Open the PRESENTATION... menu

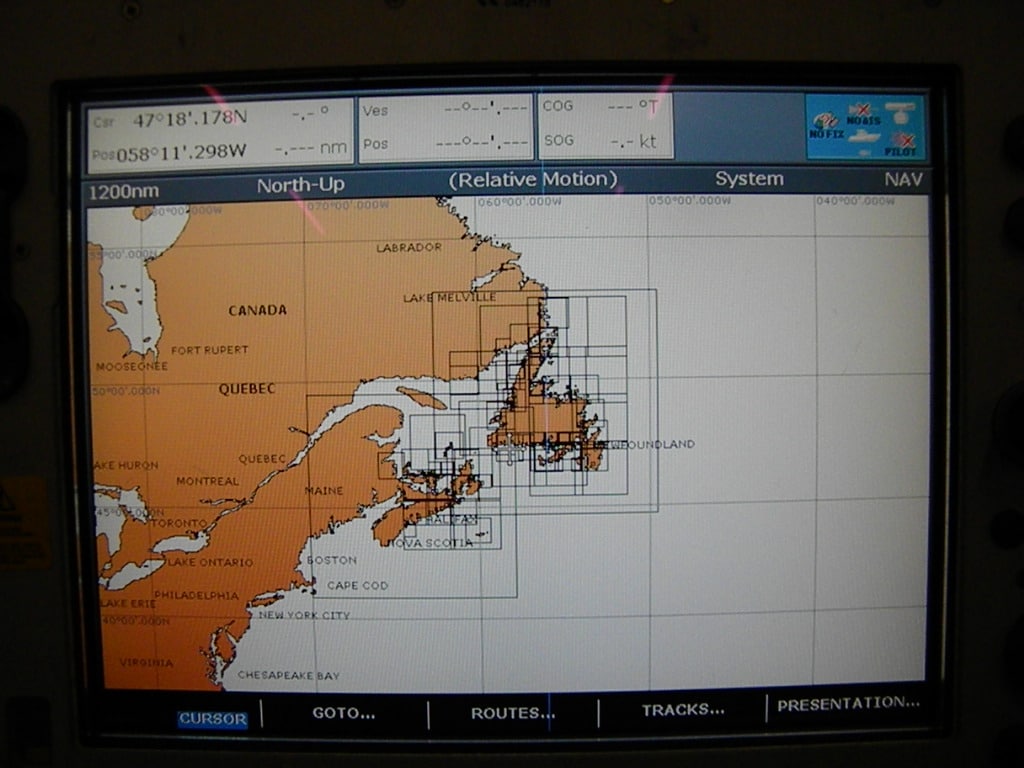point(851,702)
